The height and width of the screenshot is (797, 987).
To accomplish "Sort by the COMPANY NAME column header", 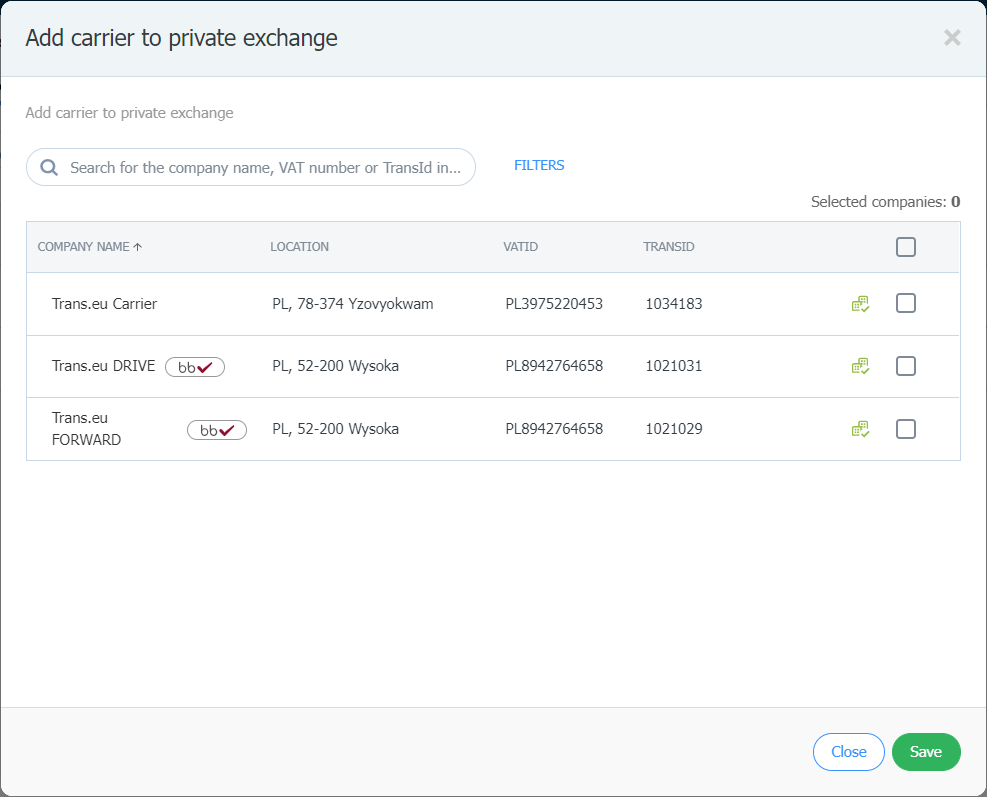I will tap(84, 247).
